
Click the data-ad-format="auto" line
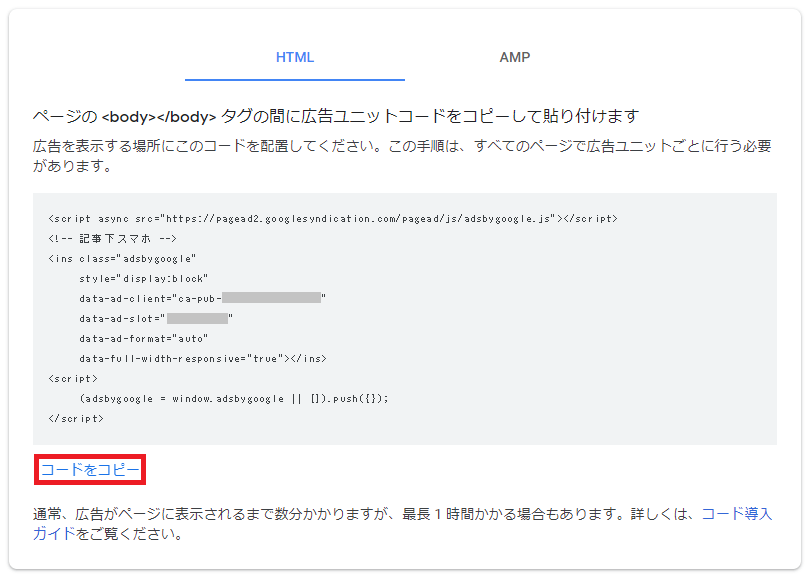[x=144, y=338]
